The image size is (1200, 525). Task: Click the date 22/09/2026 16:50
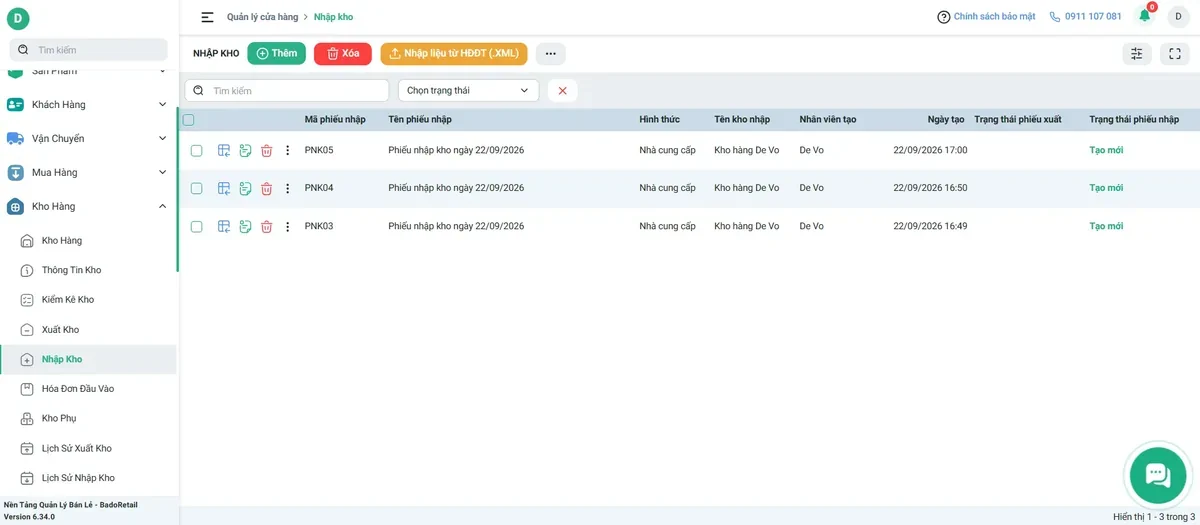tap(930, 188)
